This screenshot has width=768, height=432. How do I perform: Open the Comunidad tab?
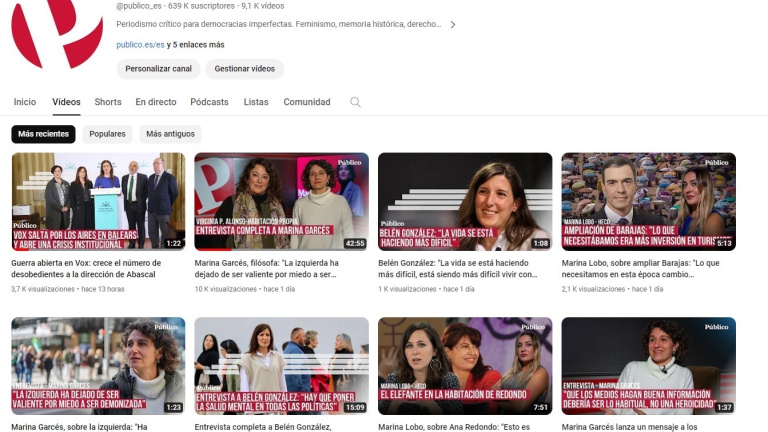pos(307,102)
